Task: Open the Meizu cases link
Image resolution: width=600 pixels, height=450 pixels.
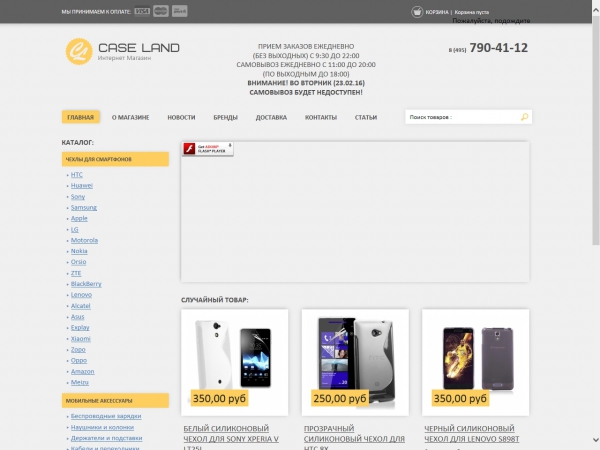Action: coord(80,382)
